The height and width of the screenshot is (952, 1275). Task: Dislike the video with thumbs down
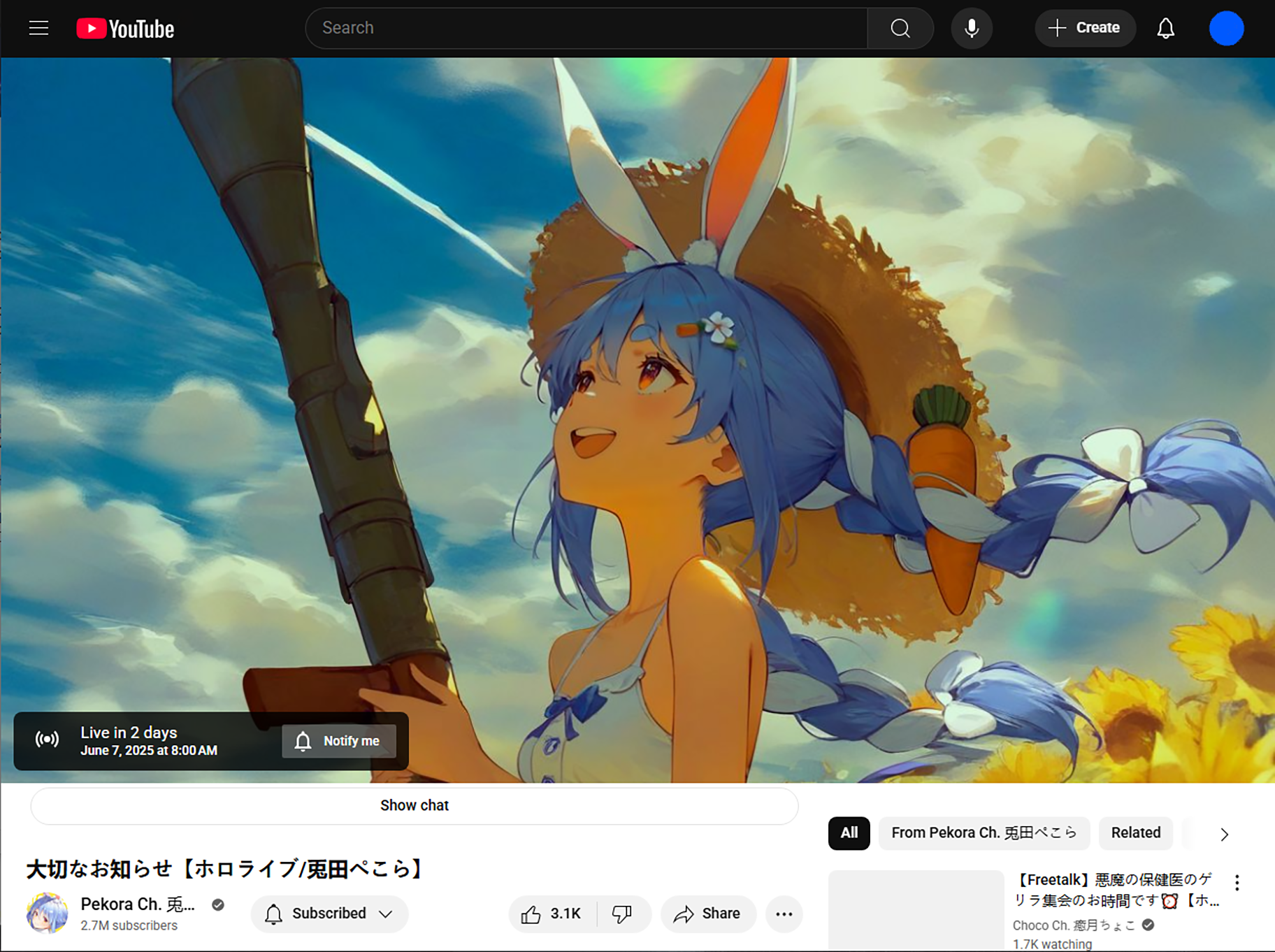point(622,914)
